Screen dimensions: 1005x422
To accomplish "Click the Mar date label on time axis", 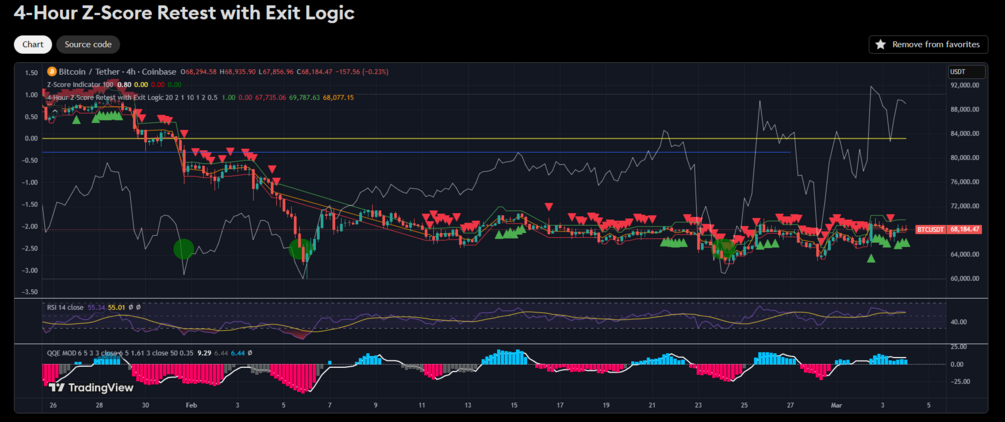I will point(836,406).
